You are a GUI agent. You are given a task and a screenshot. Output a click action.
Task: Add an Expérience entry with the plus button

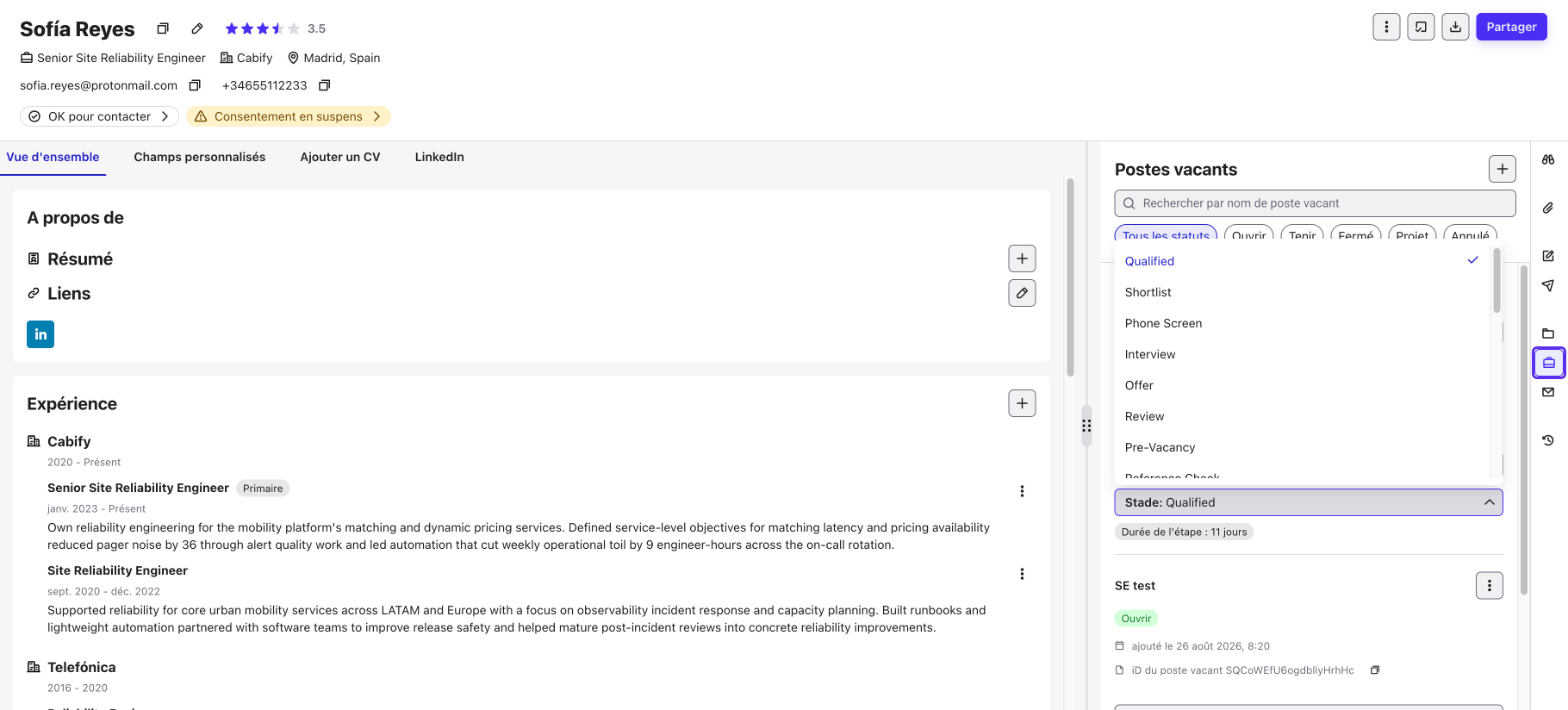click(x=1022, y=403)
